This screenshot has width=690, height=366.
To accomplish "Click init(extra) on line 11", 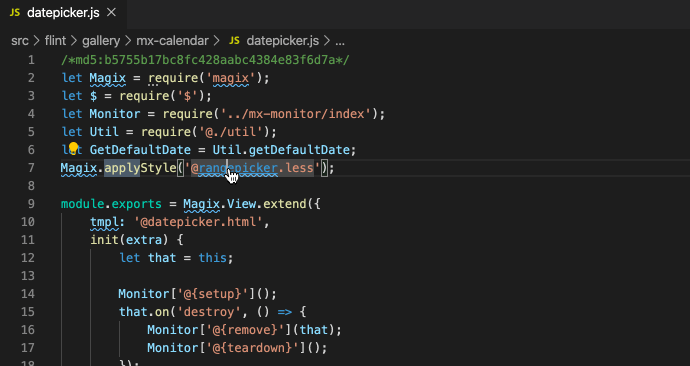I will pyautogui.click(x=129, y=240).
